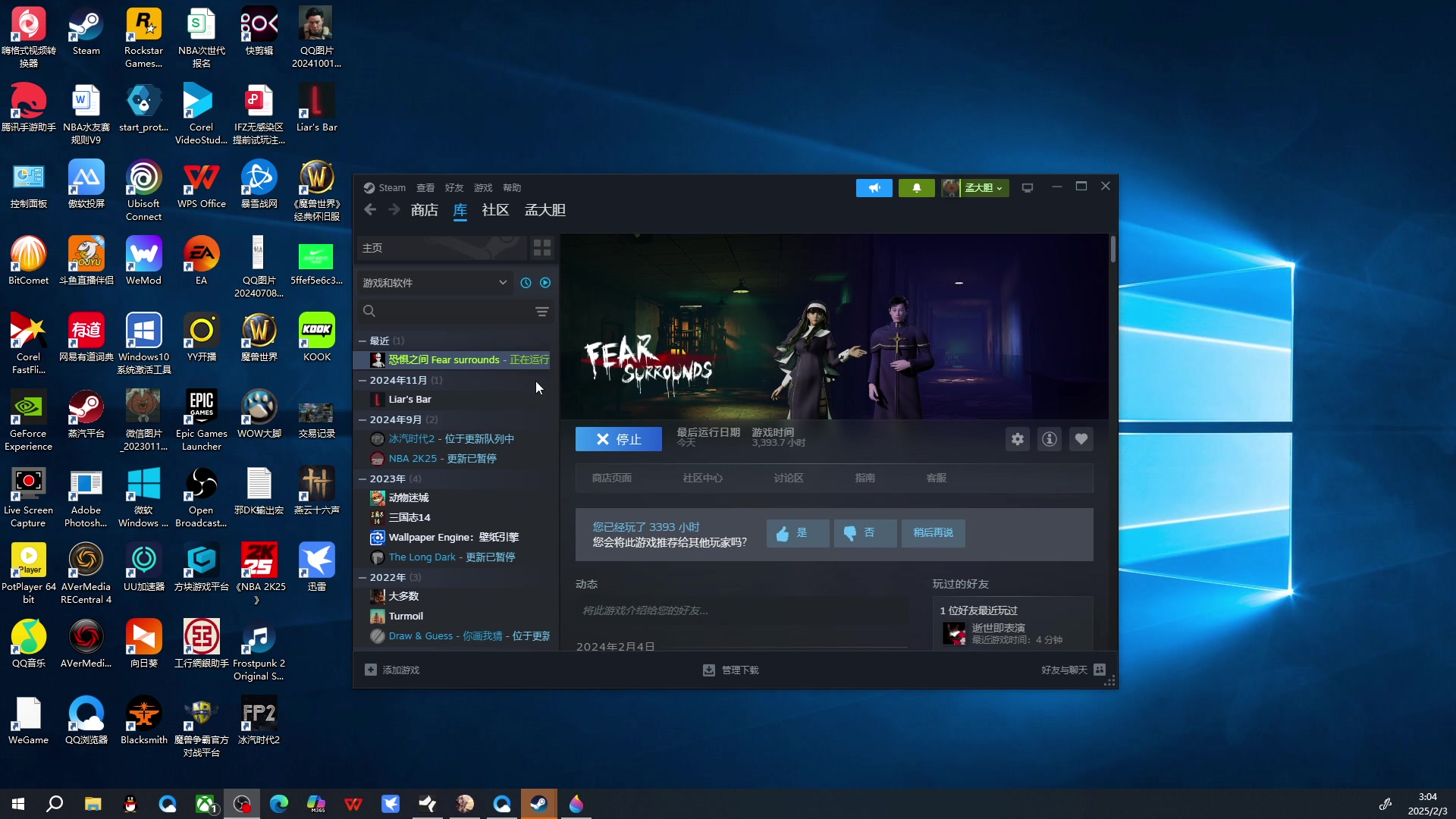Image resolution: width=1456 pixels, height=819 pixels.
Task: Open Steam menu in title bar
Action: [x=384, y=188]
